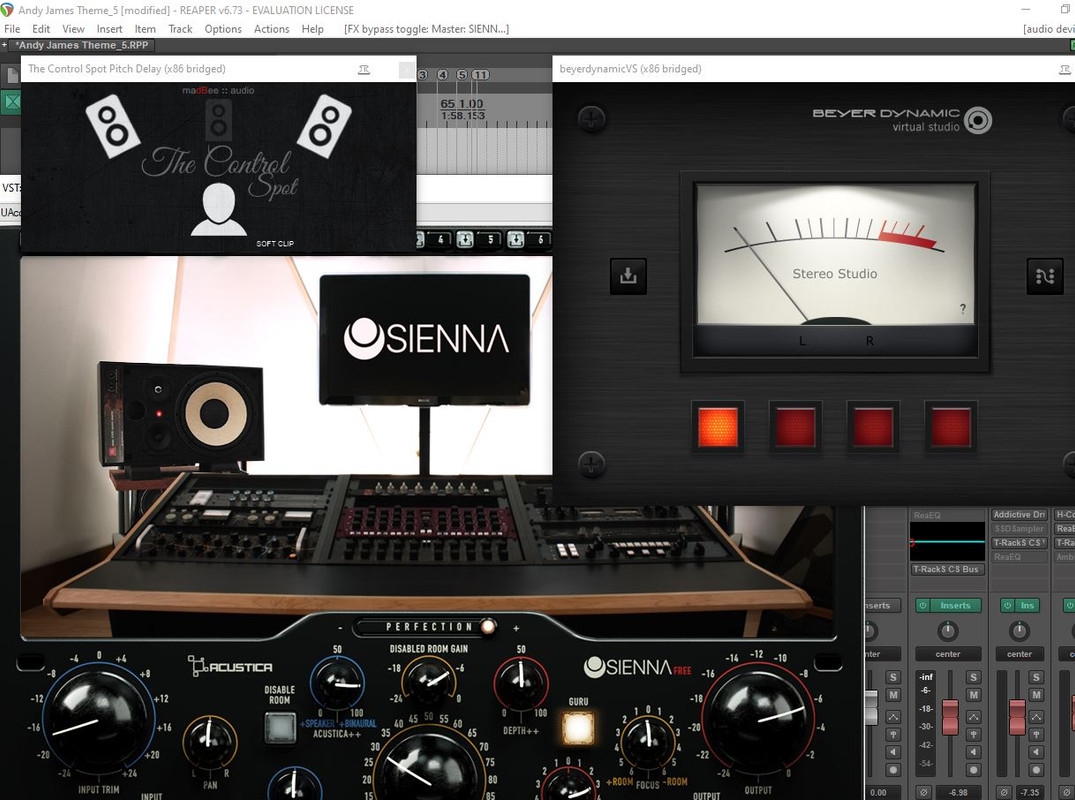Select the Andy James Theme_5.RPP project tab
1075x800 pixels.
pos(83,45)
